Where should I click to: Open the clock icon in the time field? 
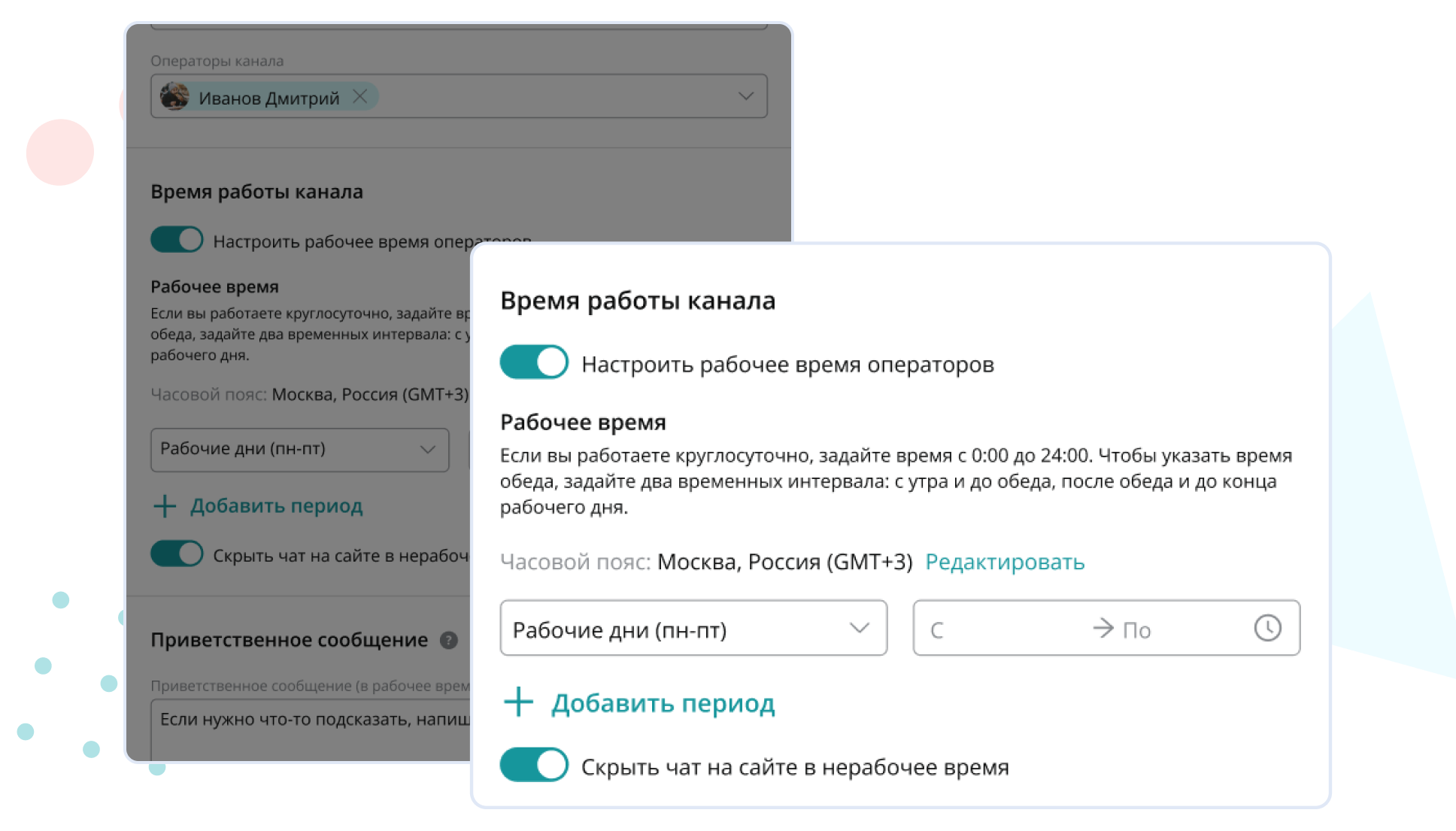[x=1268, y=626]
